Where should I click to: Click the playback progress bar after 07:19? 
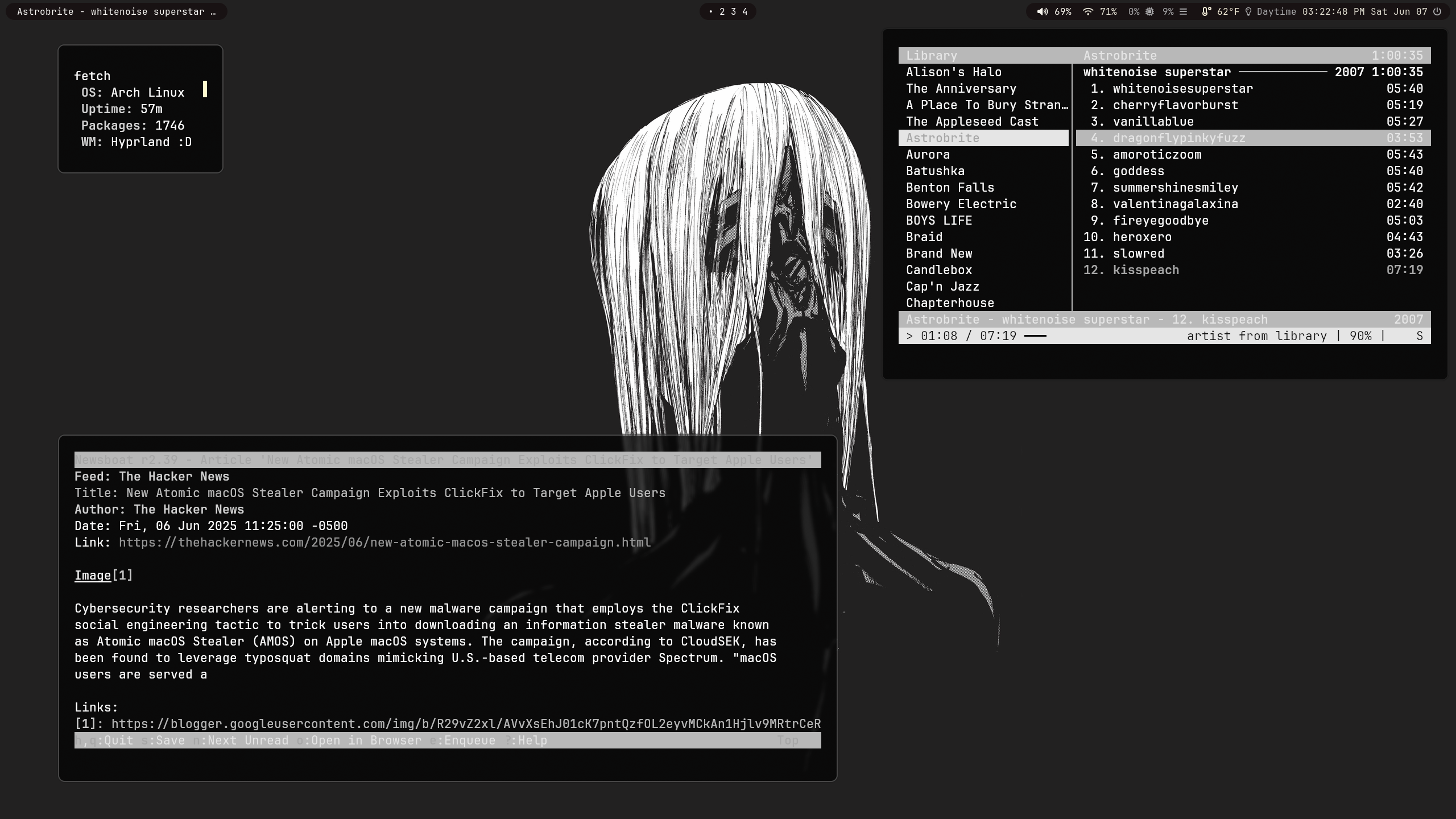click(x=1035, y=336)
